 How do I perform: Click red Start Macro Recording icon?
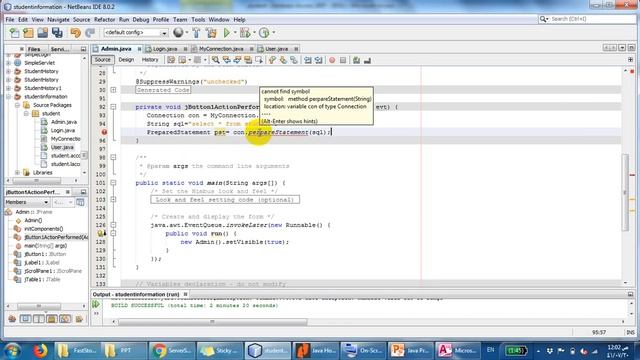332,60
